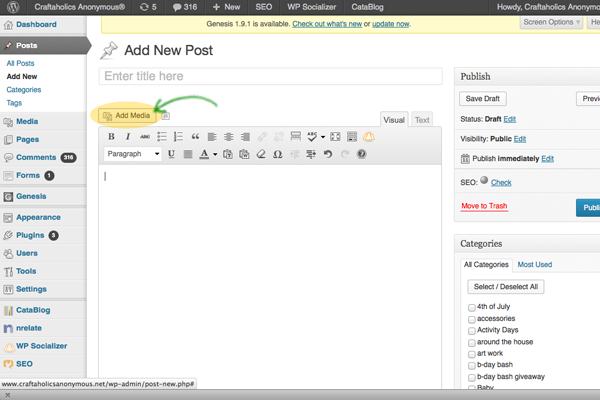Undo the last action

[x=328, y=154]
